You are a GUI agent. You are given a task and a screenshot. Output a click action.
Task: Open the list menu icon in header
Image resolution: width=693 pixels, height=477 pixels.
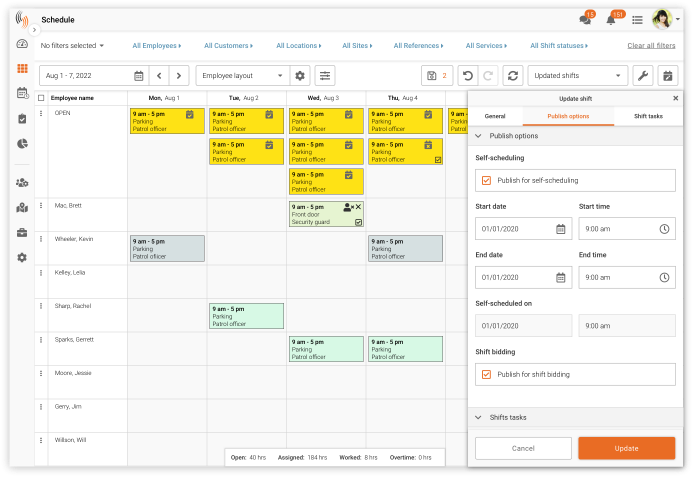pyautogui.click(x=637, y=20)
